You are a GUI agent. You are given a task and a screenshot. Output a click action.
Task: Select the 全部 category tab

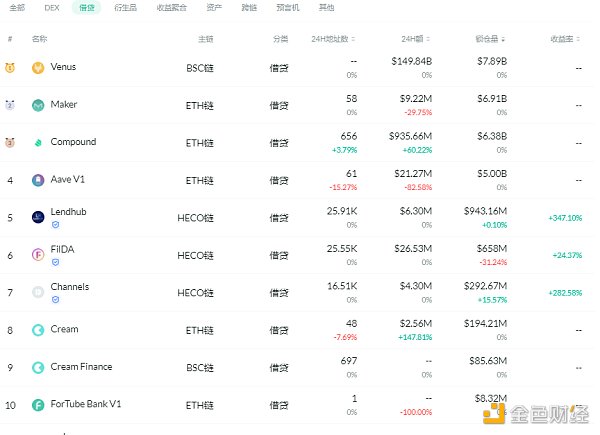(17, 7)
